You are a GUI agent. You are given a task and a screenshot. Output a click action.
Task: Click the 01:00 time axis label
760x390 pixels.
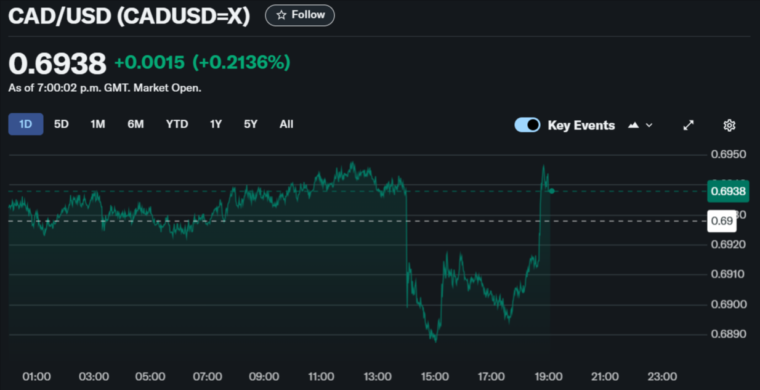click(x=37, y=376)
